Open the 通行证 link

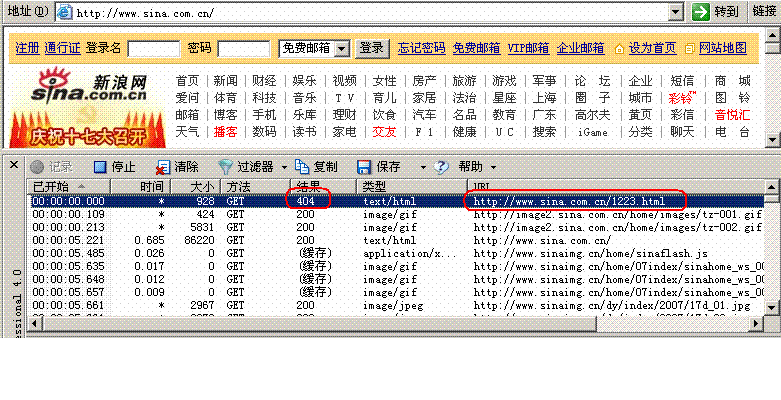click(x=62, y=48)
